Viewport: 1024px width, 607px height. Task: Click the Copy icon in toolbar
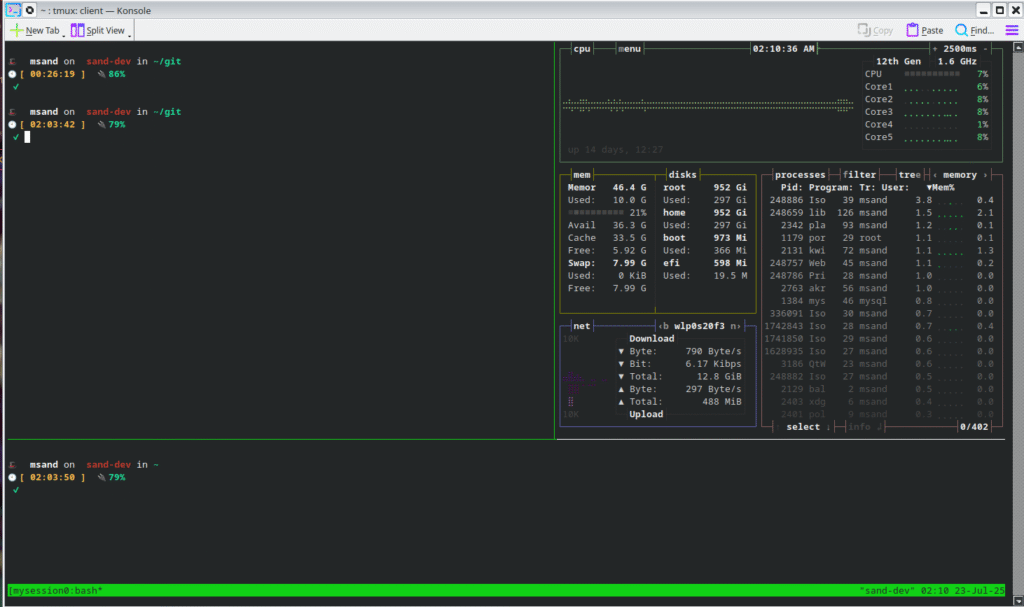[x=865, y=30]
